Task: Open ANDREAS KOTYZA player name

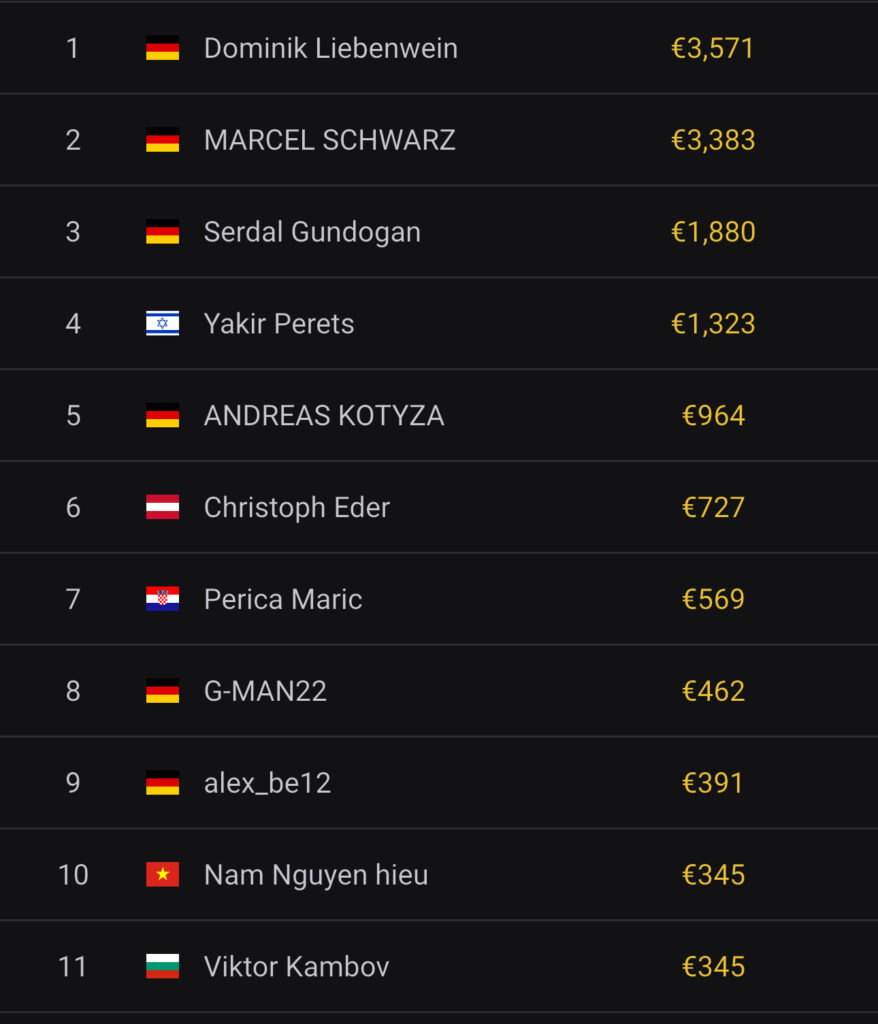Action: pyautogui.click(x=323, y=416)
